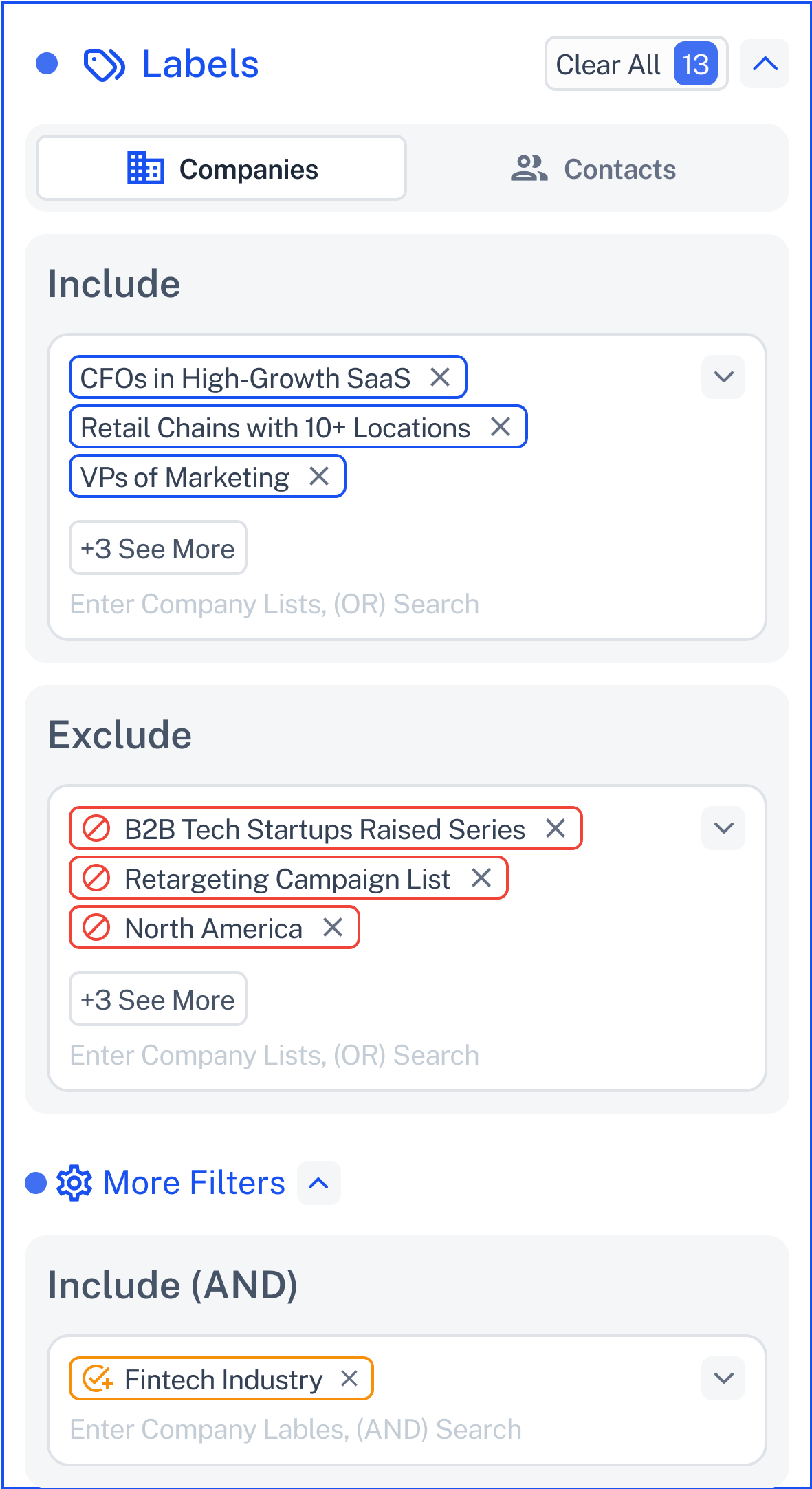Clear all 13 label filters
This screenshot has width=812, height=1489.
636,64
